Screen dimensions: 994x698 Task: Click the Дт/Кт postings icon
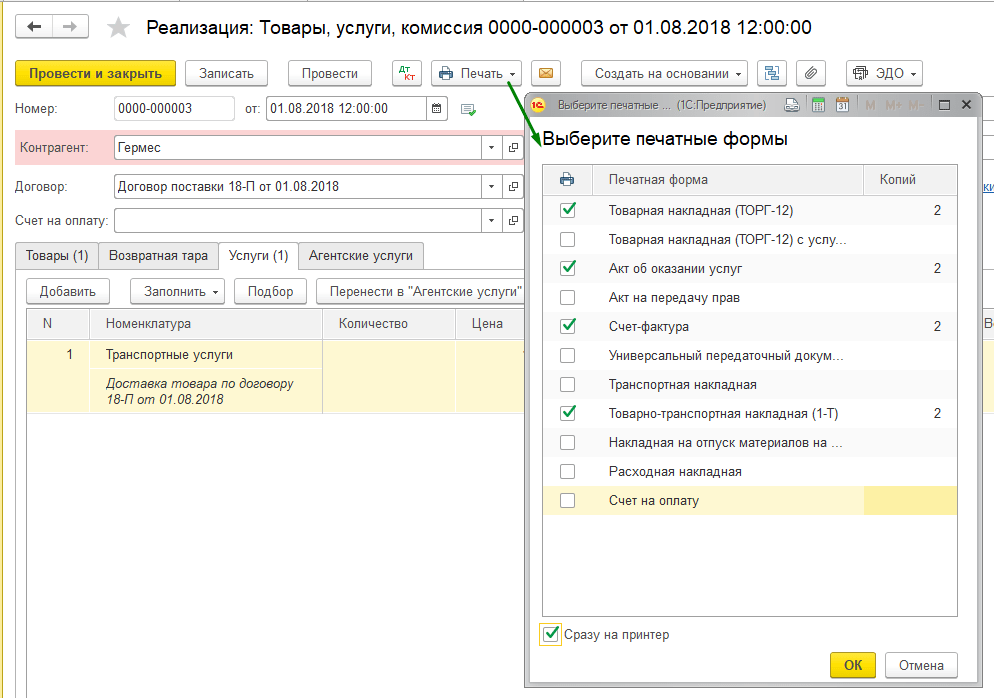tap(406, 73)
